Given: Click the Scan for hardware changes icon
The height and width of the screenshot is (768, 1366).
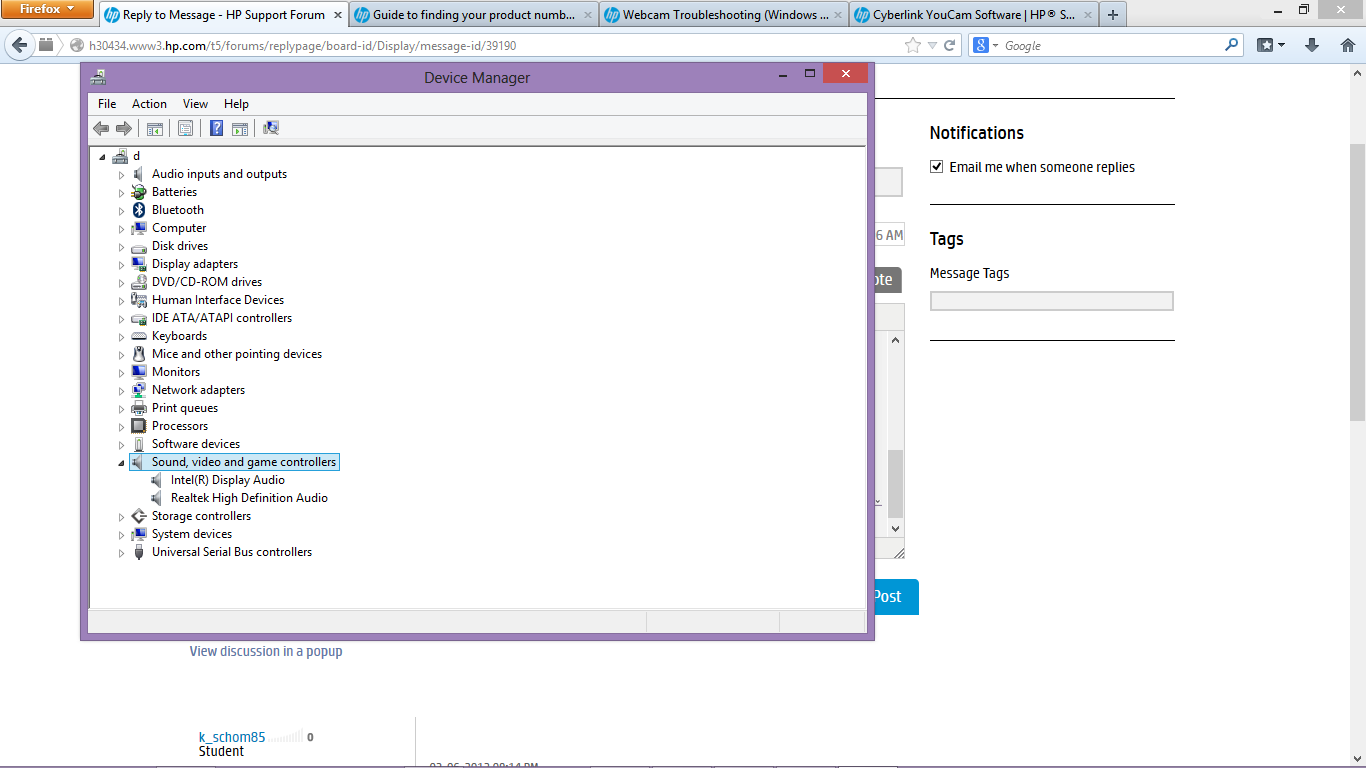Looking at the screenshot, I should [x=270, y=128].
